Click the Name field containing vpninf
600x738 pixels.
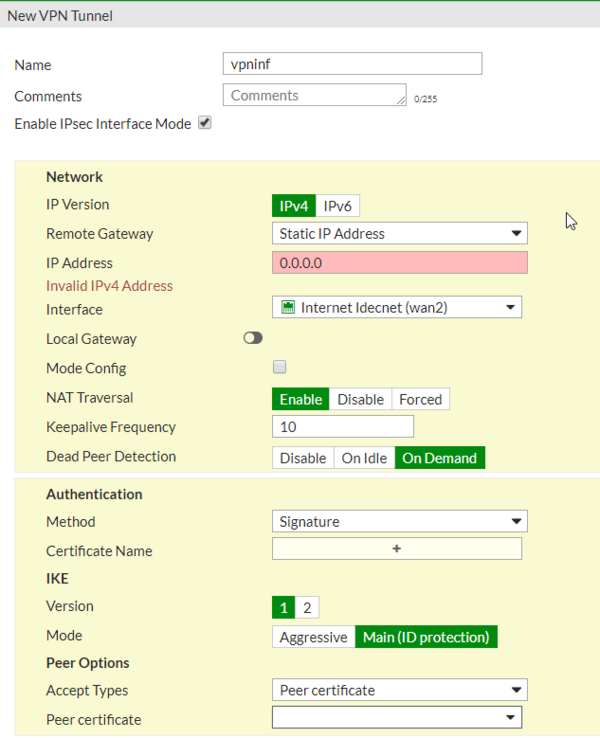click(x=352, y=64)
